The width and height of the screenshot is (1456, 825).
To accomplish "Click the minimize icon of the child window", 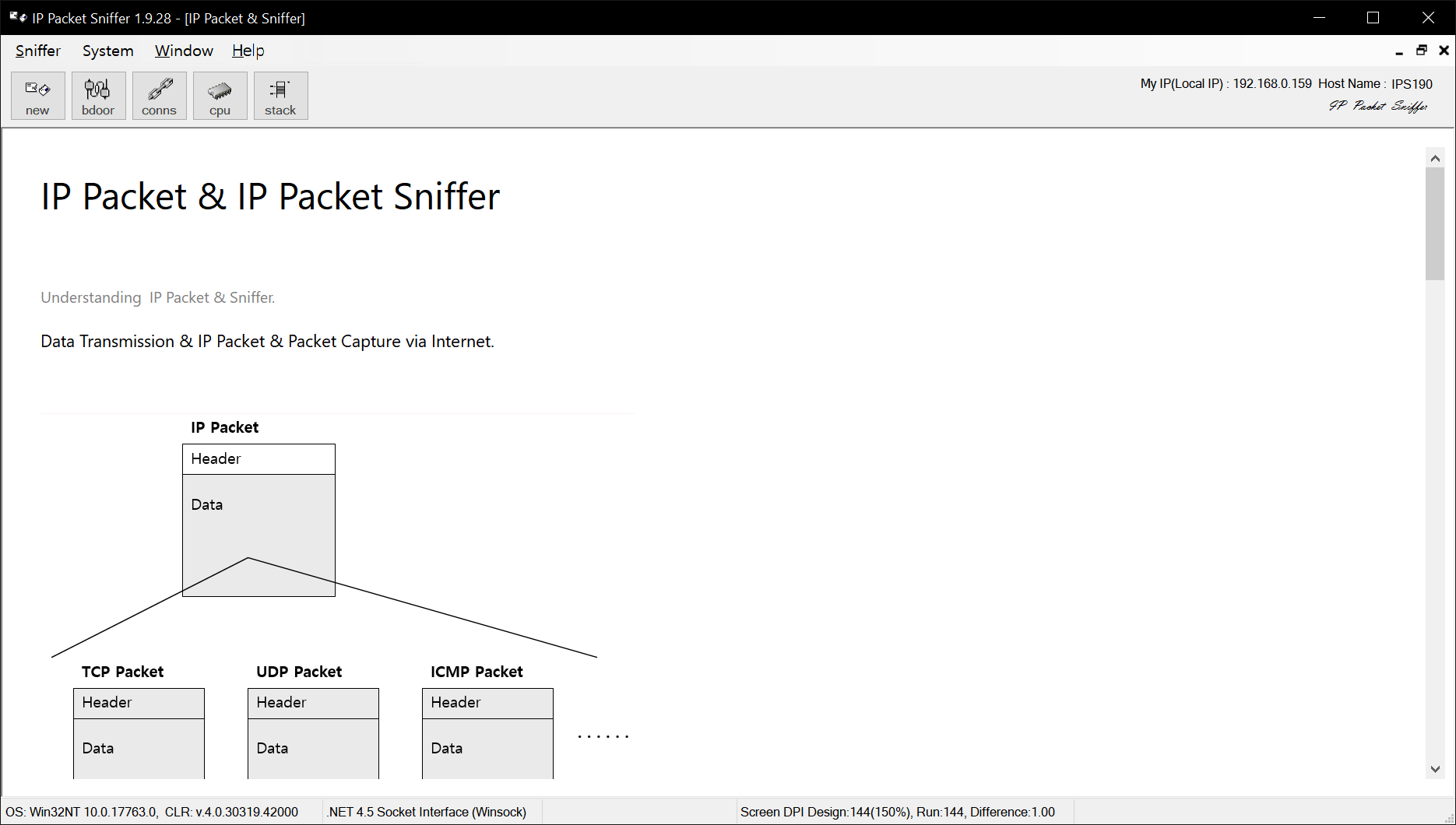I will tap(1398, 50).
